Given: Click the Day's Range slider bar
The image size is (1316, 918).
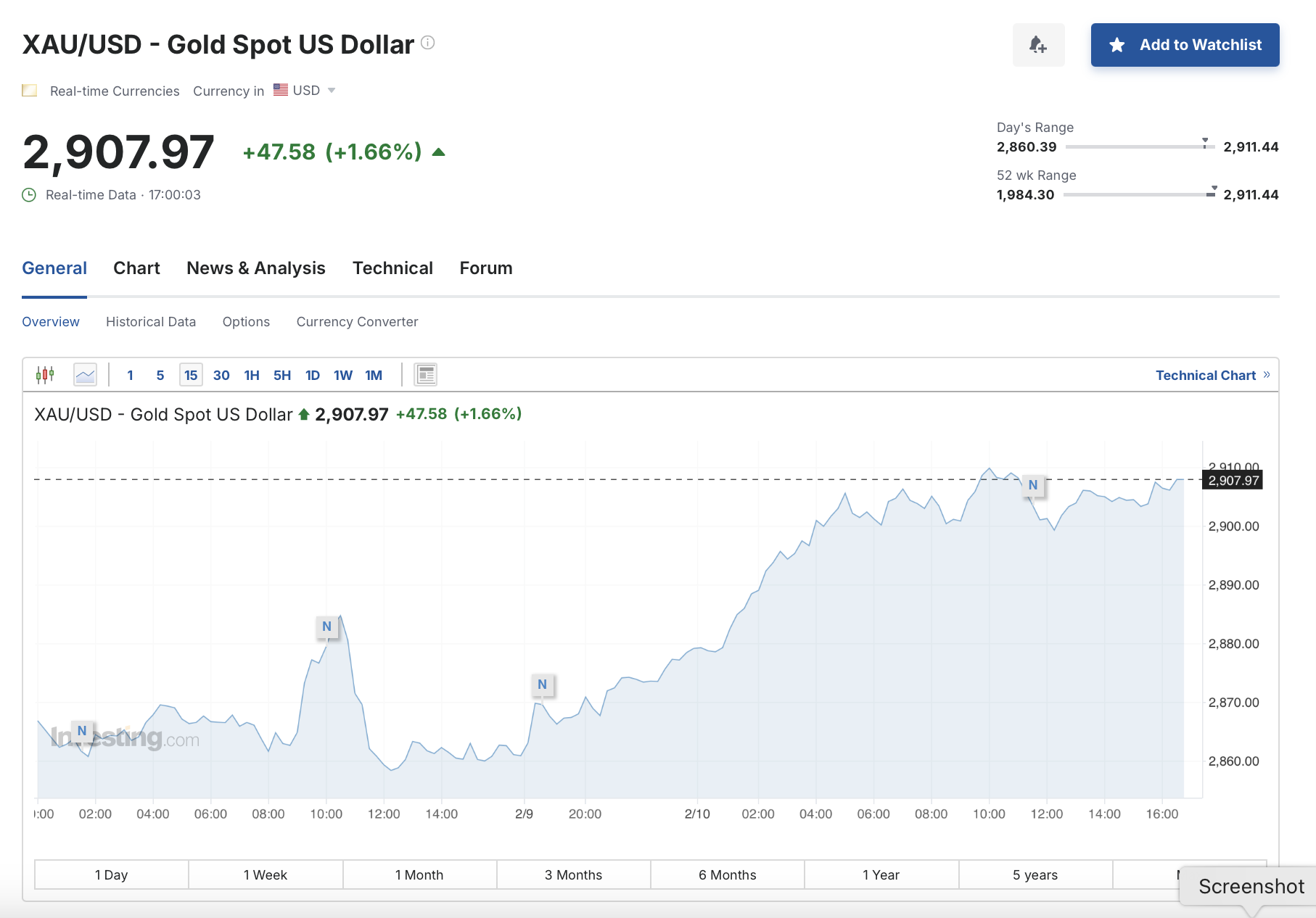Looking at the screenshot, I should tap(1139, 146).
